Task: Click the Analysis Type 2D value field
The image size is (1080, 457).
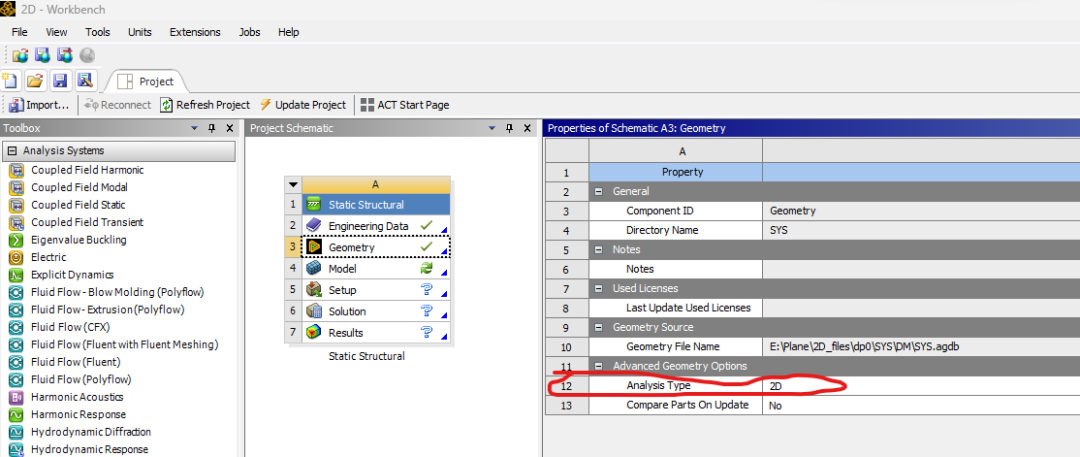Action: point(900,385)
